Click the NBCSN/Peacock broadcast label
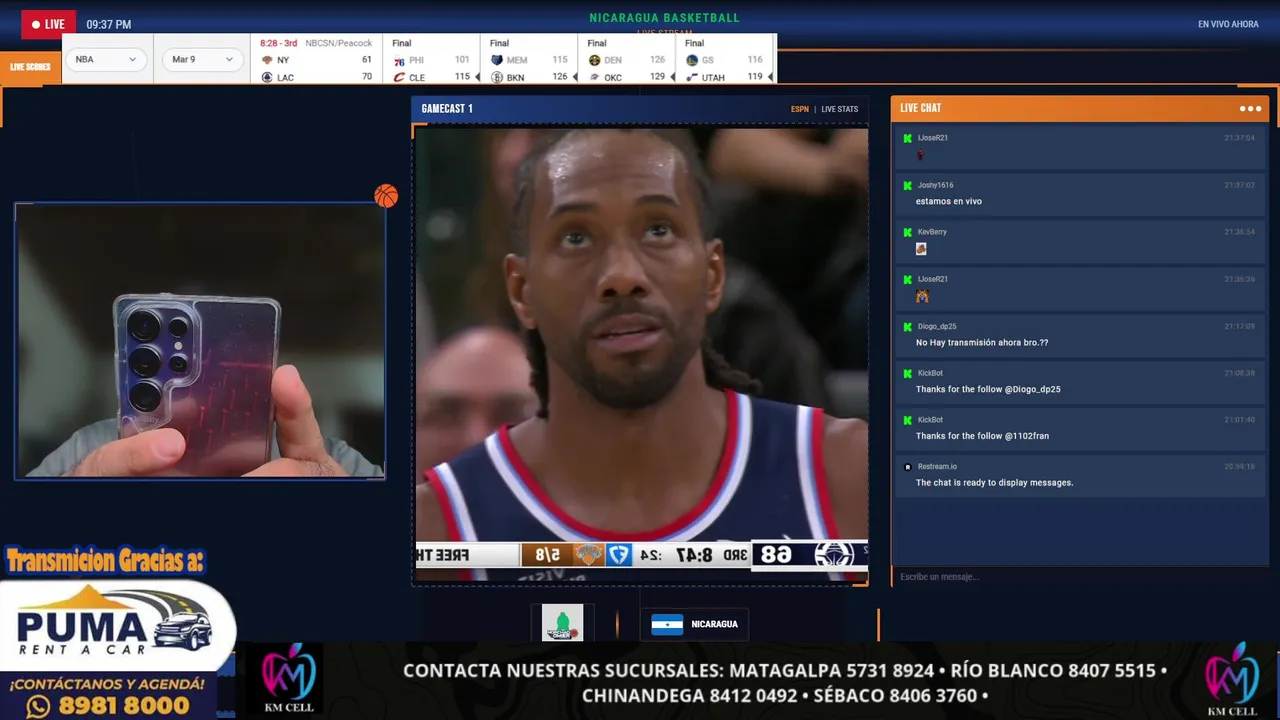Image resolution: width=1280 pixels, height=720 pixels. (339, 43)
